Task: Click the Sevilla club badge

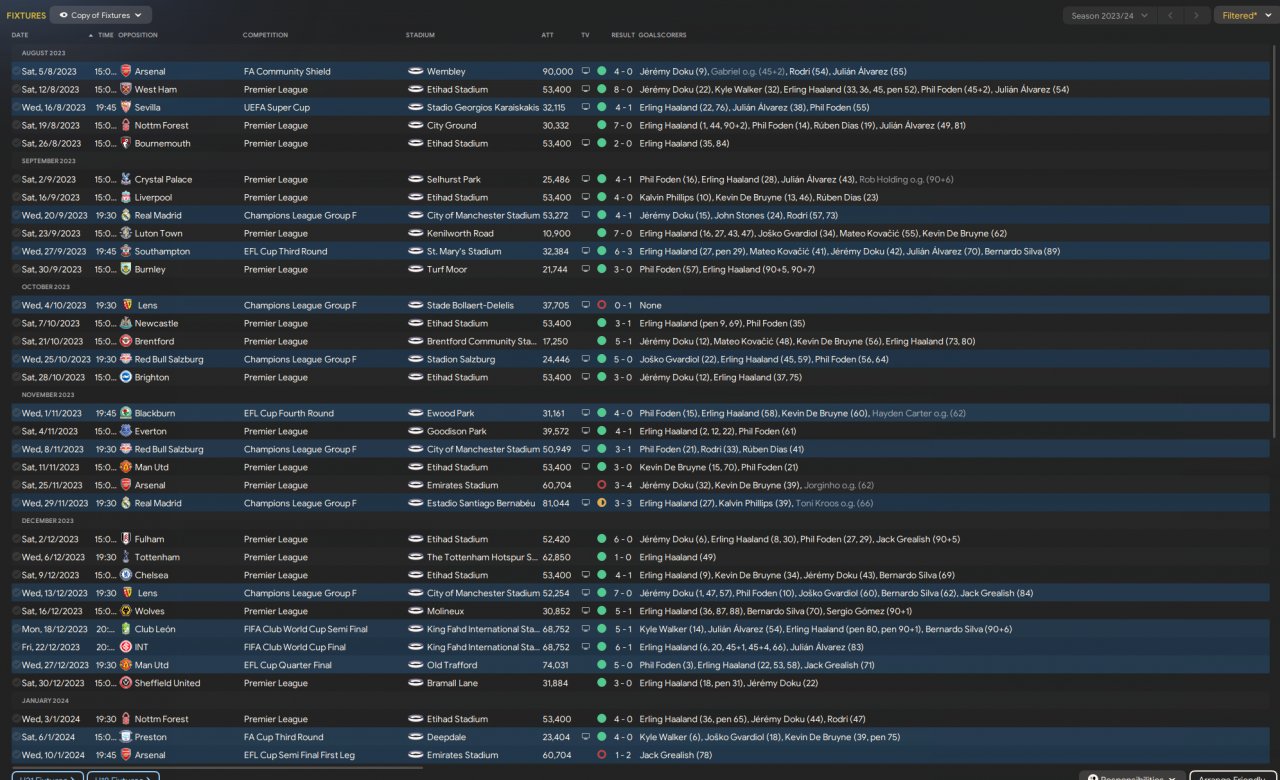Action: (125, 107)
